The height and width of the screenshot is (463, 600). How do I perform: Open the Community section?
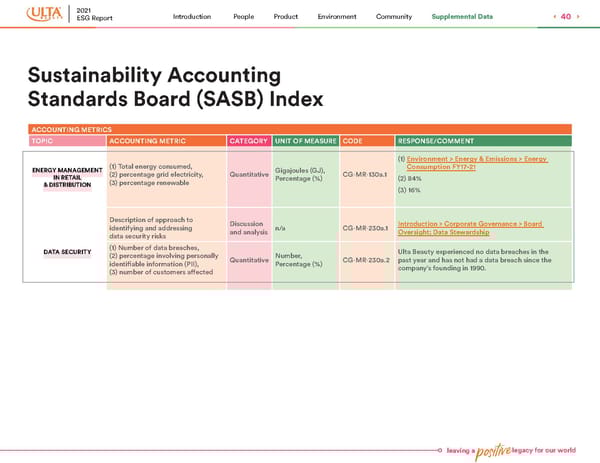click(x=394, y=16)
